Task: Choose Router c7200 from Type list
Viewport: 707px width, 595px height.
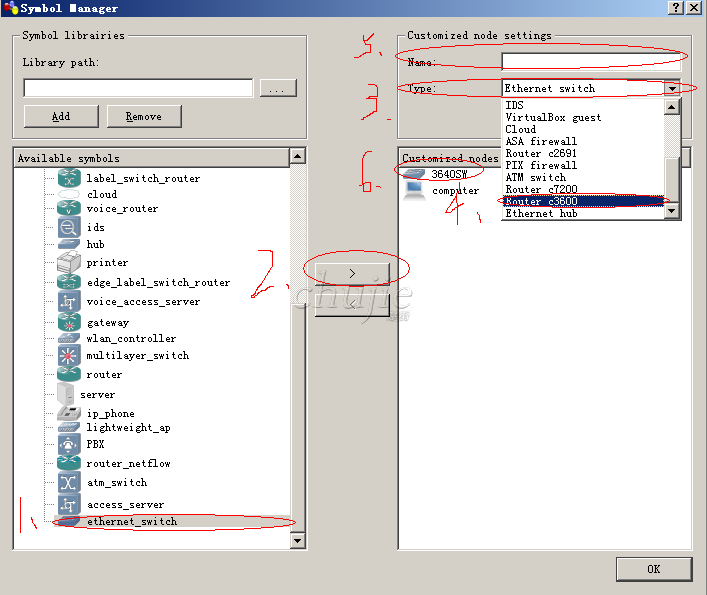Action: [x=583, y=189]
